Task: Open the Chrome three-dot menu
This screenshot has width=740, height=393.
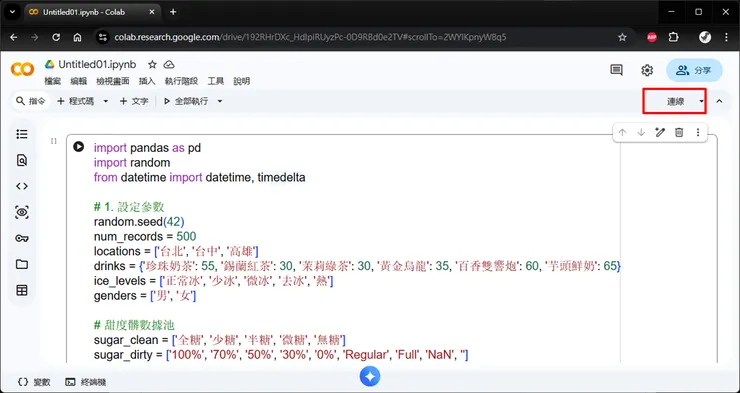Action: tap(726, 37)
